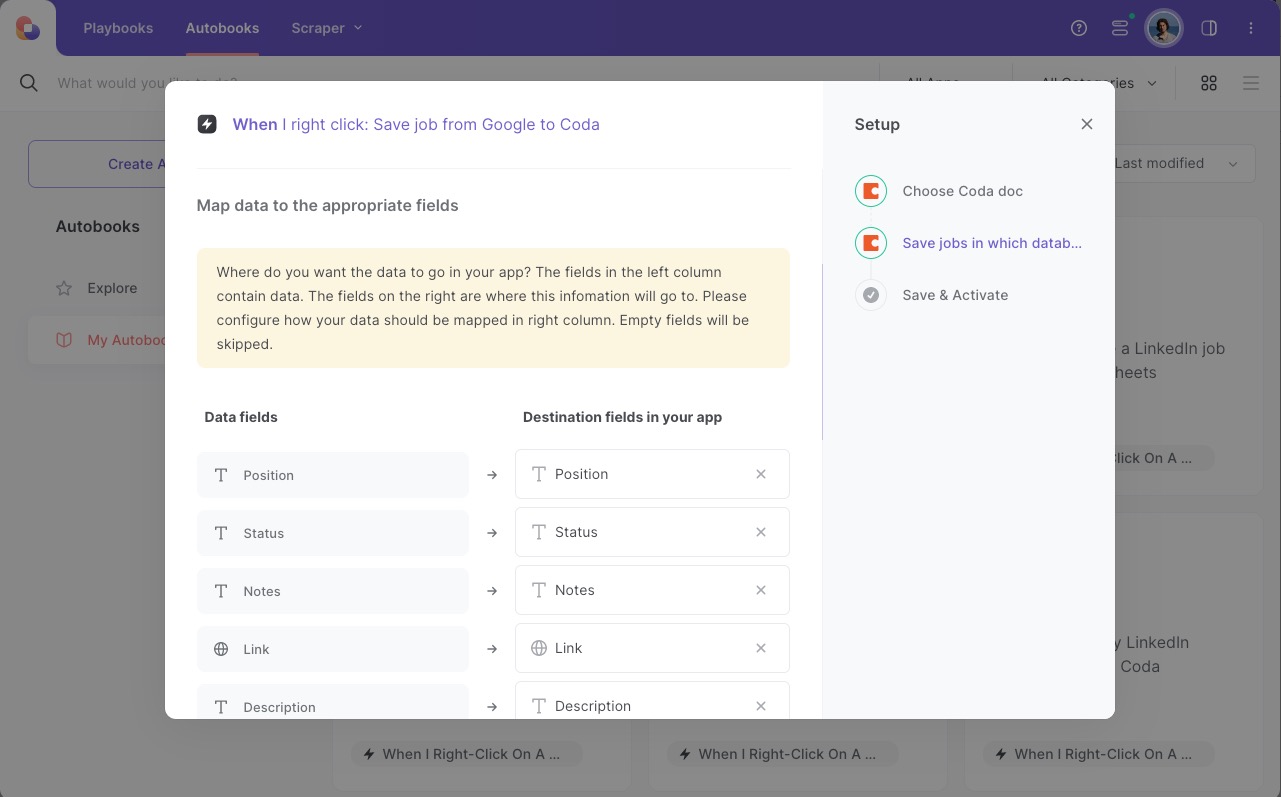This screenshot has height=797, width=1281.
Task: Click the lightning trigger icon in dialog header
Action: click(207, 124)
